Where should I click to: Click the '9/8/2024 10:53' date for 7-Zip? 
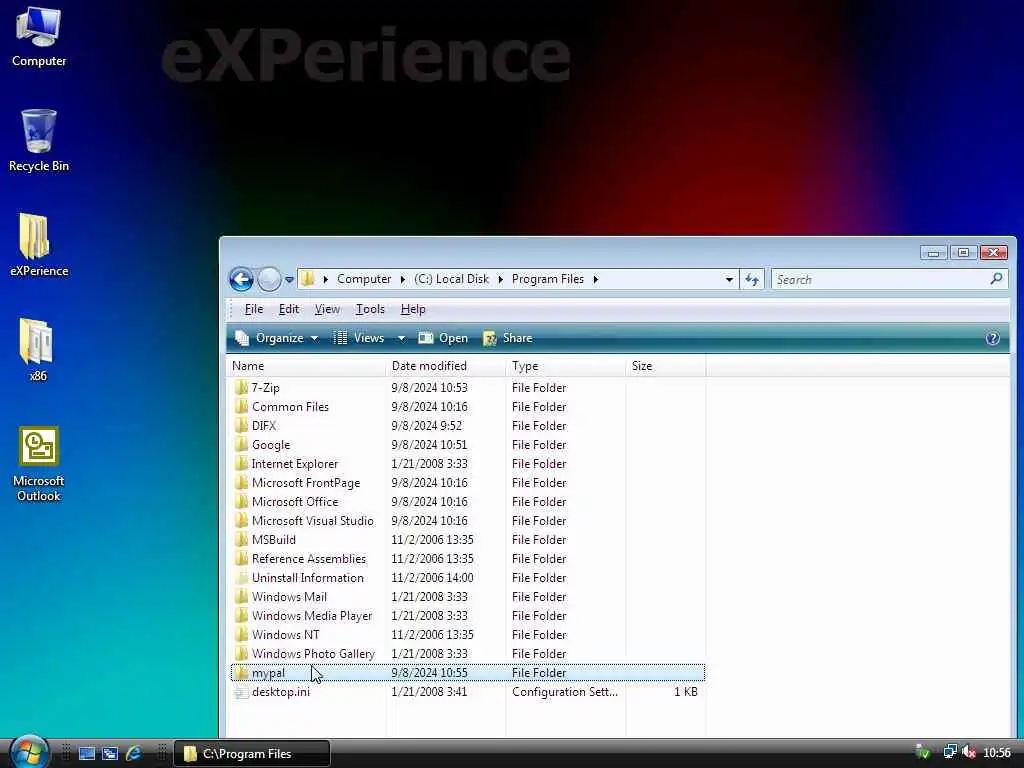coord(429,388)
